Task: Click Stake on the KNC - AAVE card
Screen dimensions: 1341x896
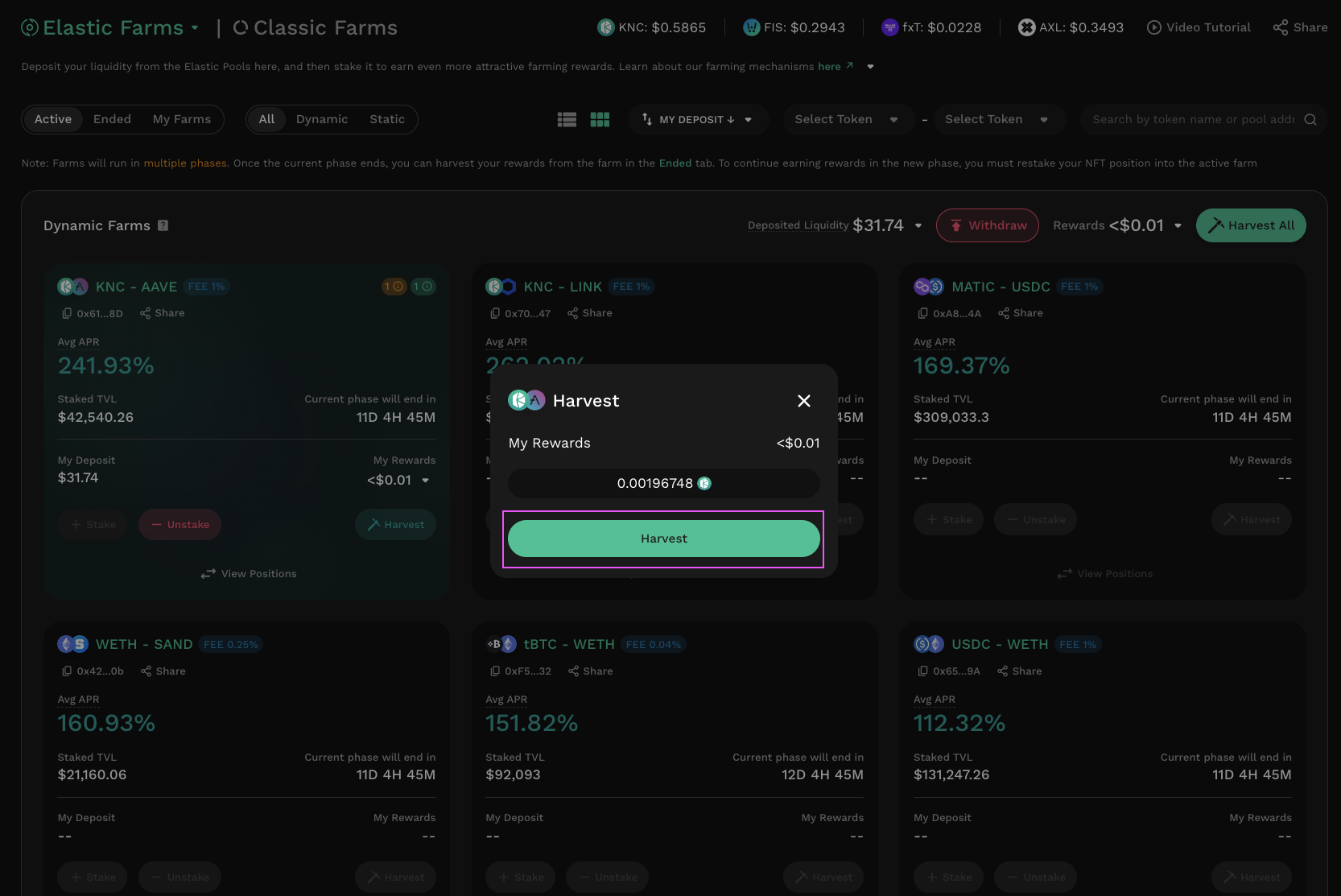Action: pos(93,524)
